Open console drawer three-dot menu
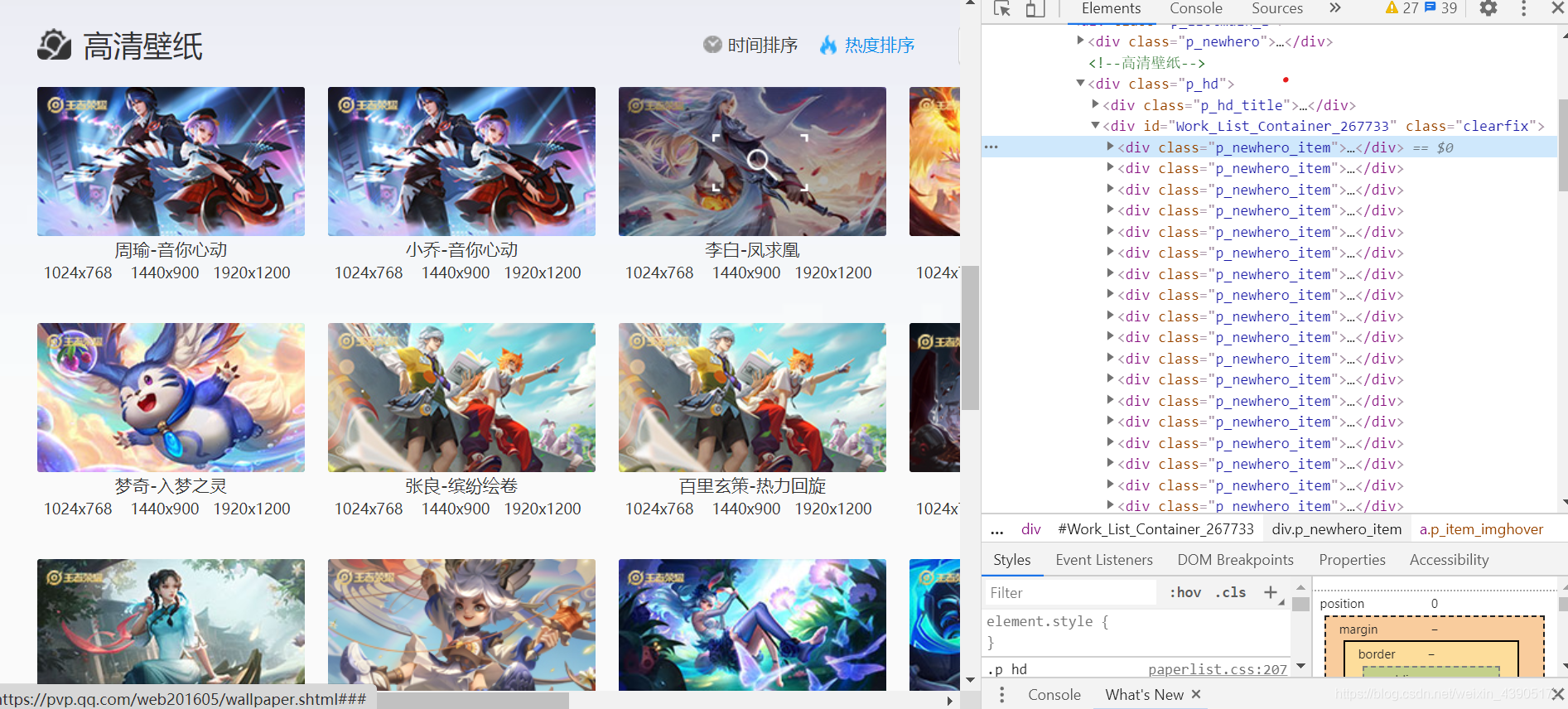 point(1001,694)
